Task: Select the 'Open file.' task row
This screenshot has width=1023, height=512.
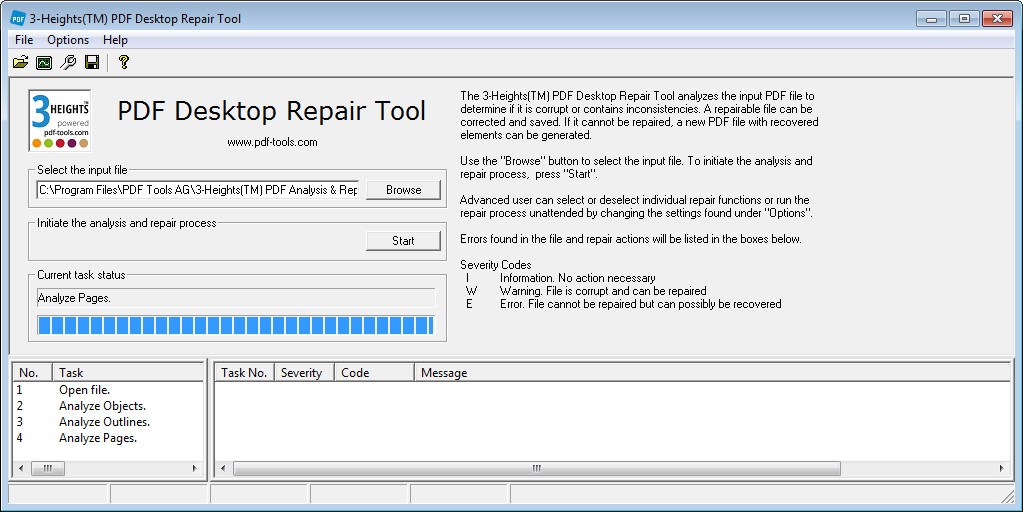Action: point(108,390)
